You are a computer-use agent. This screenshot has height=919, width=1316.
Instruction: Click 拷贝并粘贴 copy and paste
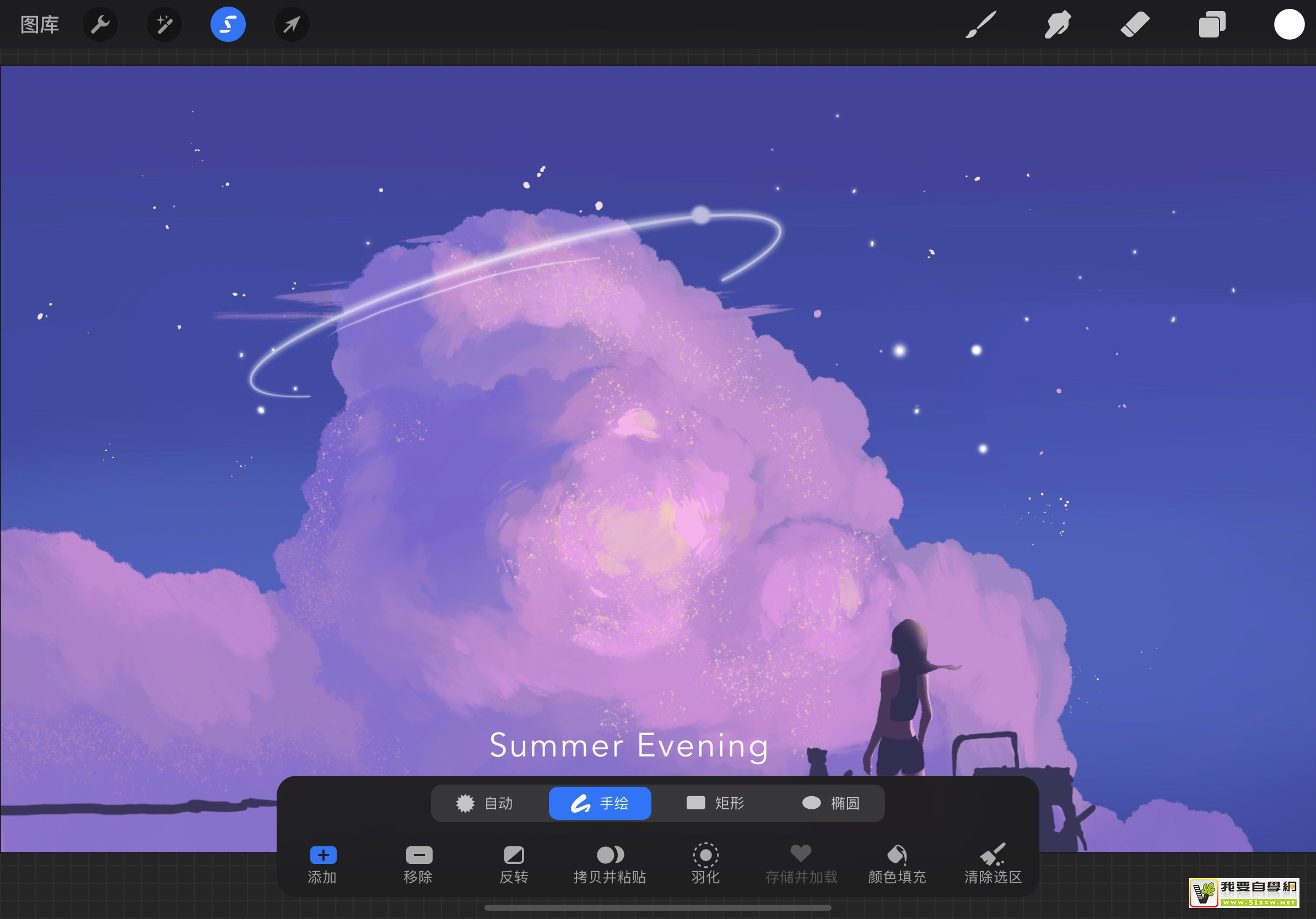click(610, 864)
